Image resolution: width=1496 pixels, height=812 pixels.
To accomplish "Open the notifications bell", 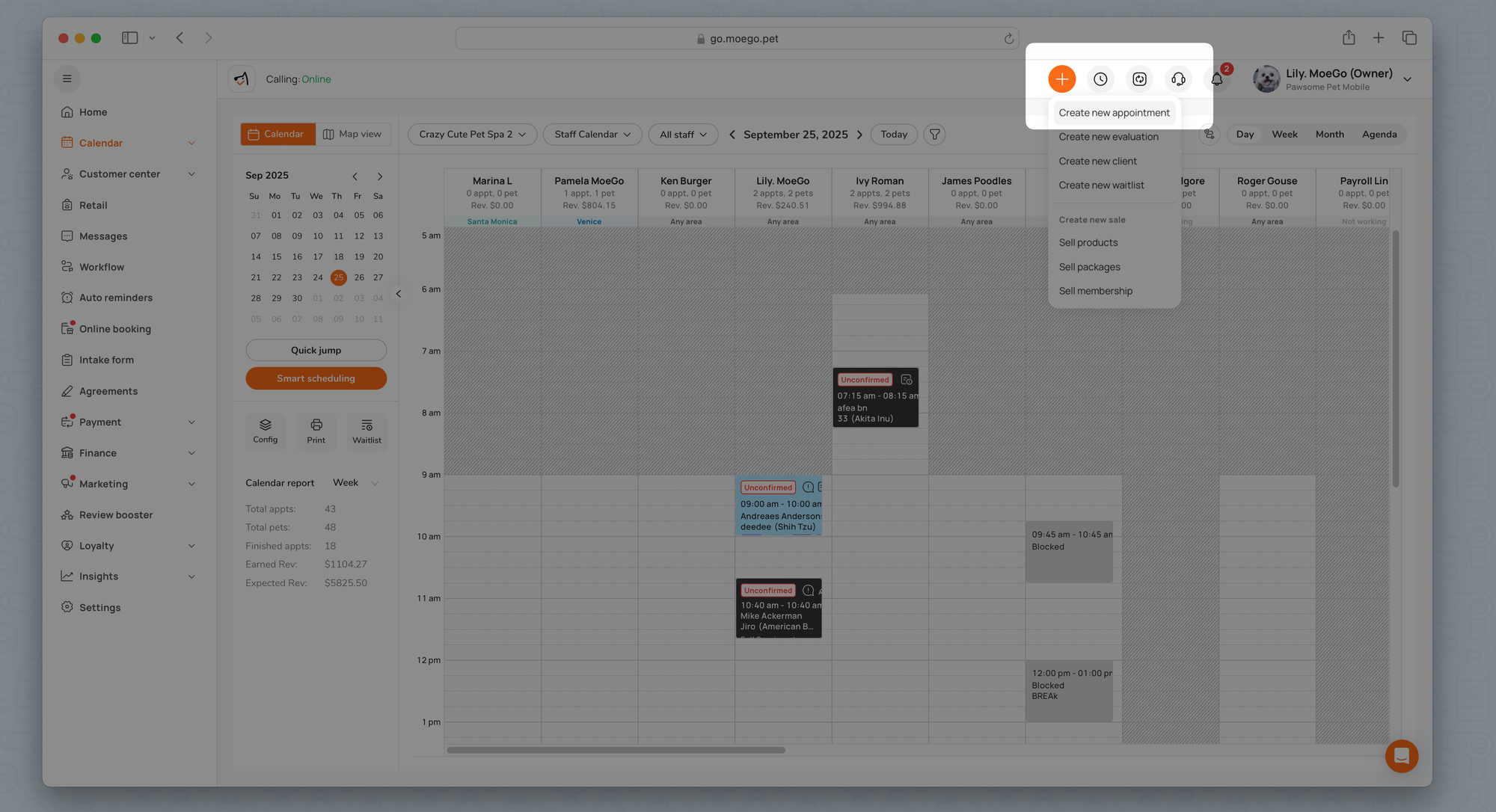I will coord(1217,79).
